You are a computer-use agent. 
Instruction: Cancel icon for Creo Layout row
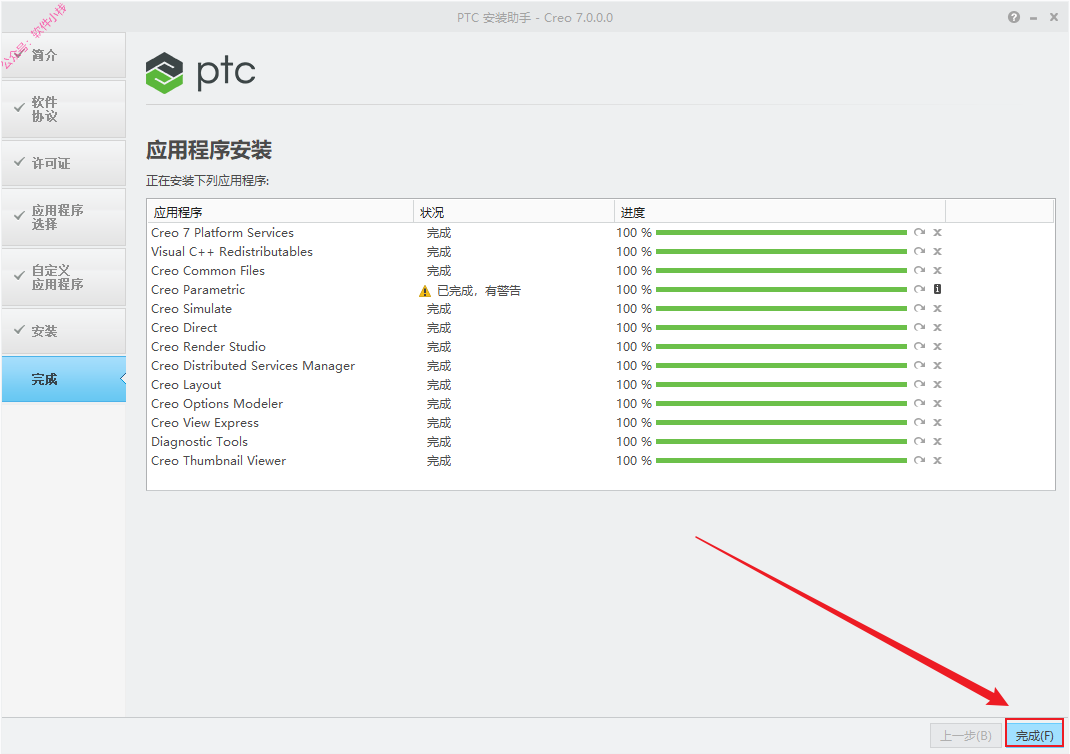[x=938, y=385]
